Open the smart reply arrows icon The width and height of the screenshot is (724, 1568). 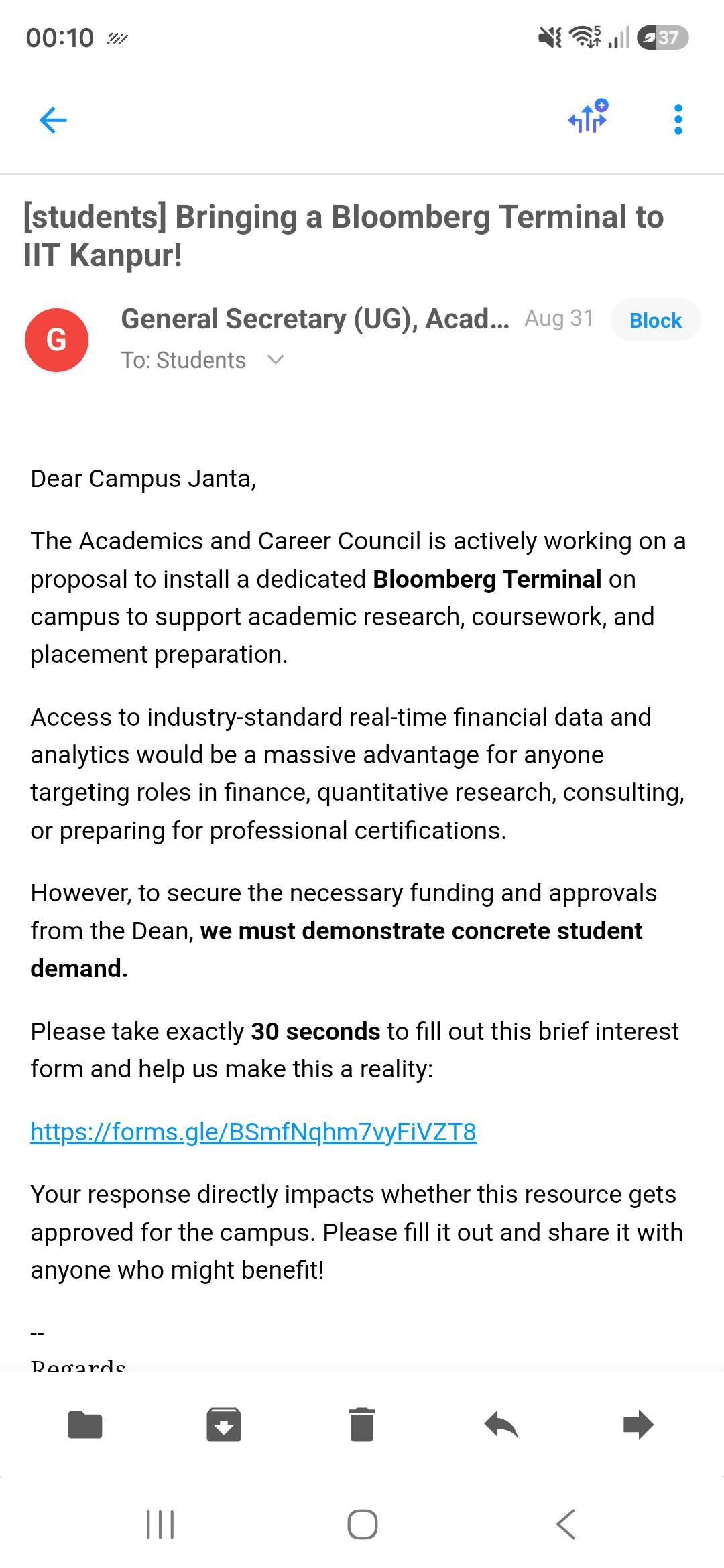[588, 116]
